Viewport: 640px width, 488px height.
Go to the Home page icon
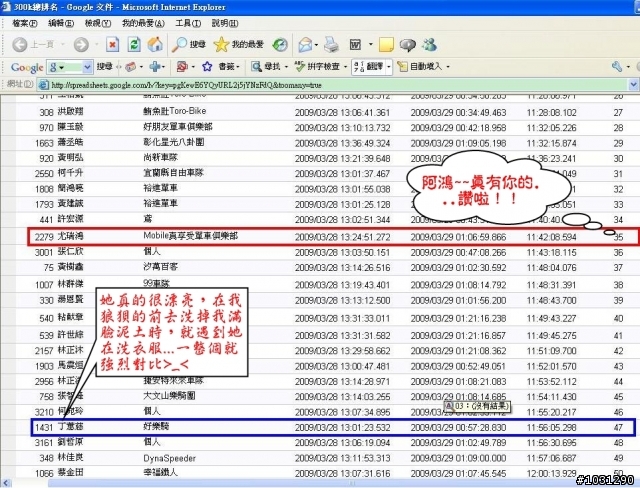155,44
